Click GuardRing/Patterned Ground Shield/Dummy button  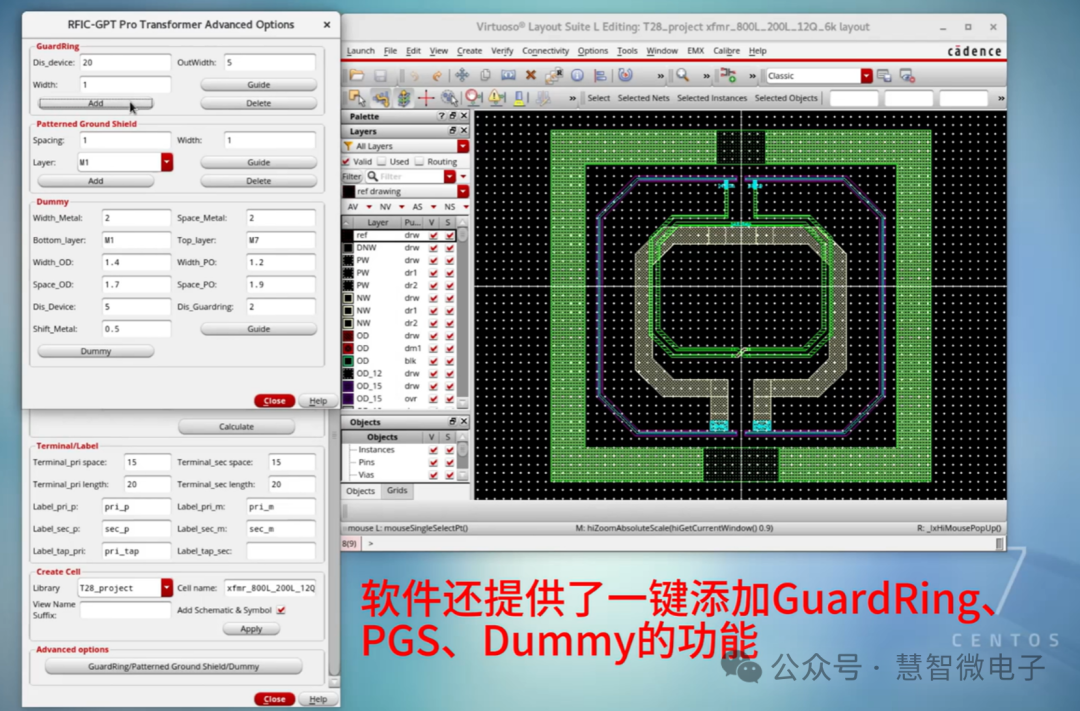tap(174, 666)
